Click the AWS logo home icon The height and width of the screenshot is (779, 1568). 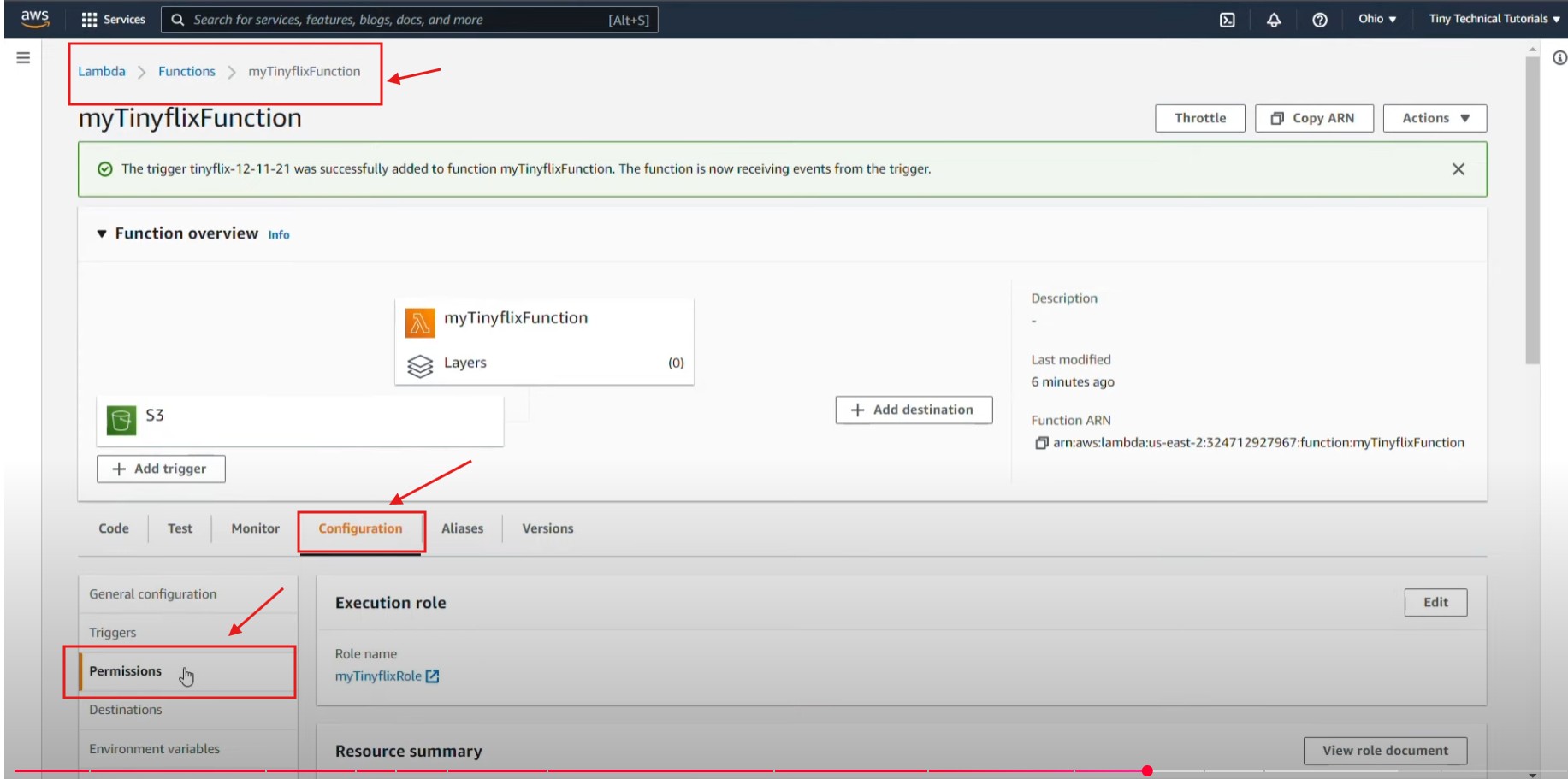(35, 19)
